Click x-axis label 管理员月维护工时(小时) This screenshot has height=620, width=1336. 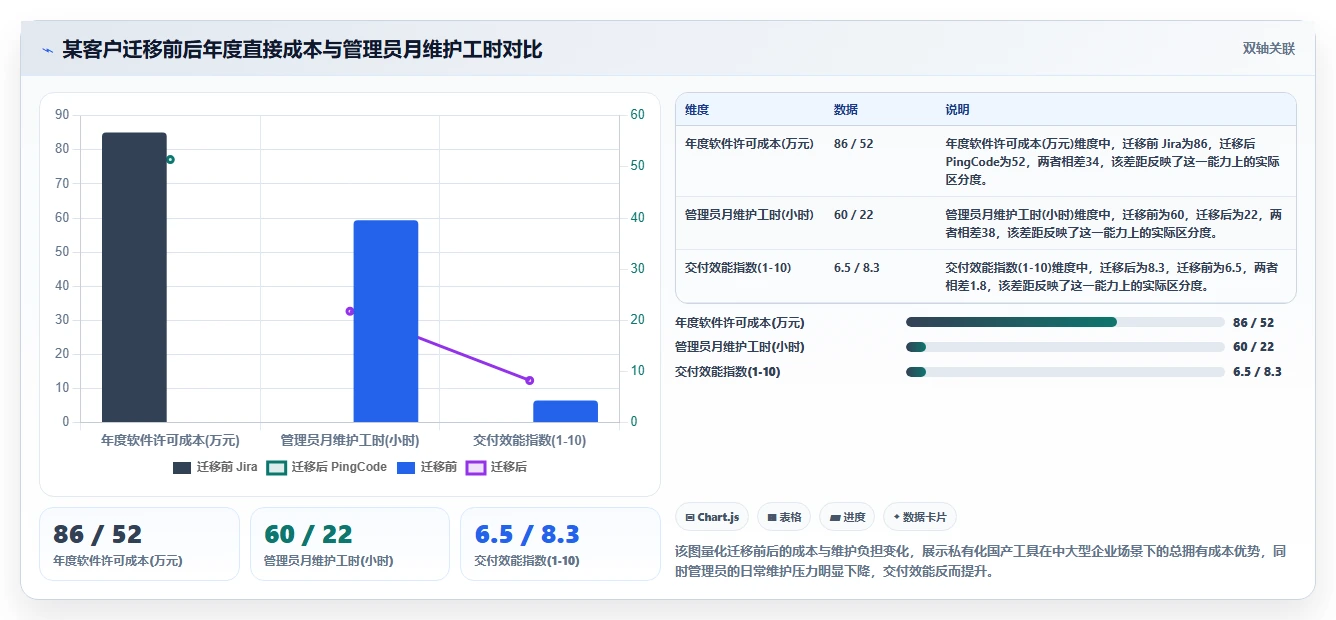click(349, 440)
